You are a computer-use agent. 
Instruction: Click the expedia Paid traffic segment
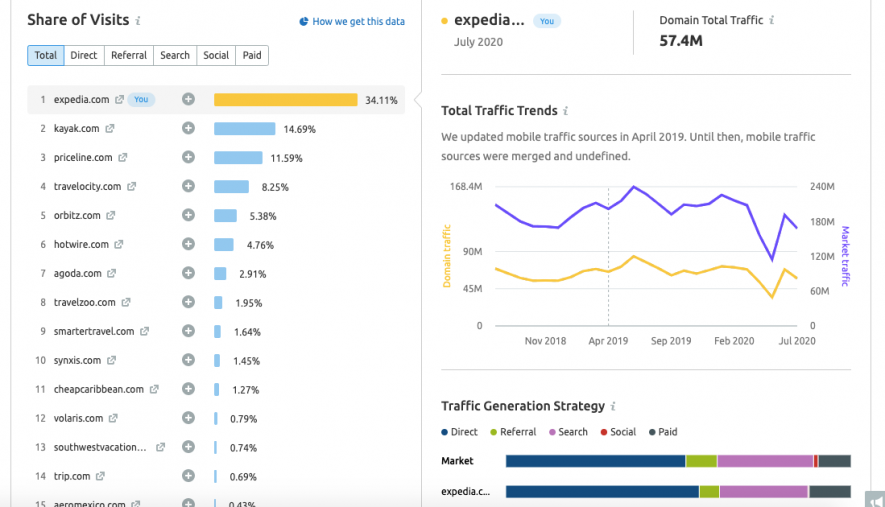830,492
